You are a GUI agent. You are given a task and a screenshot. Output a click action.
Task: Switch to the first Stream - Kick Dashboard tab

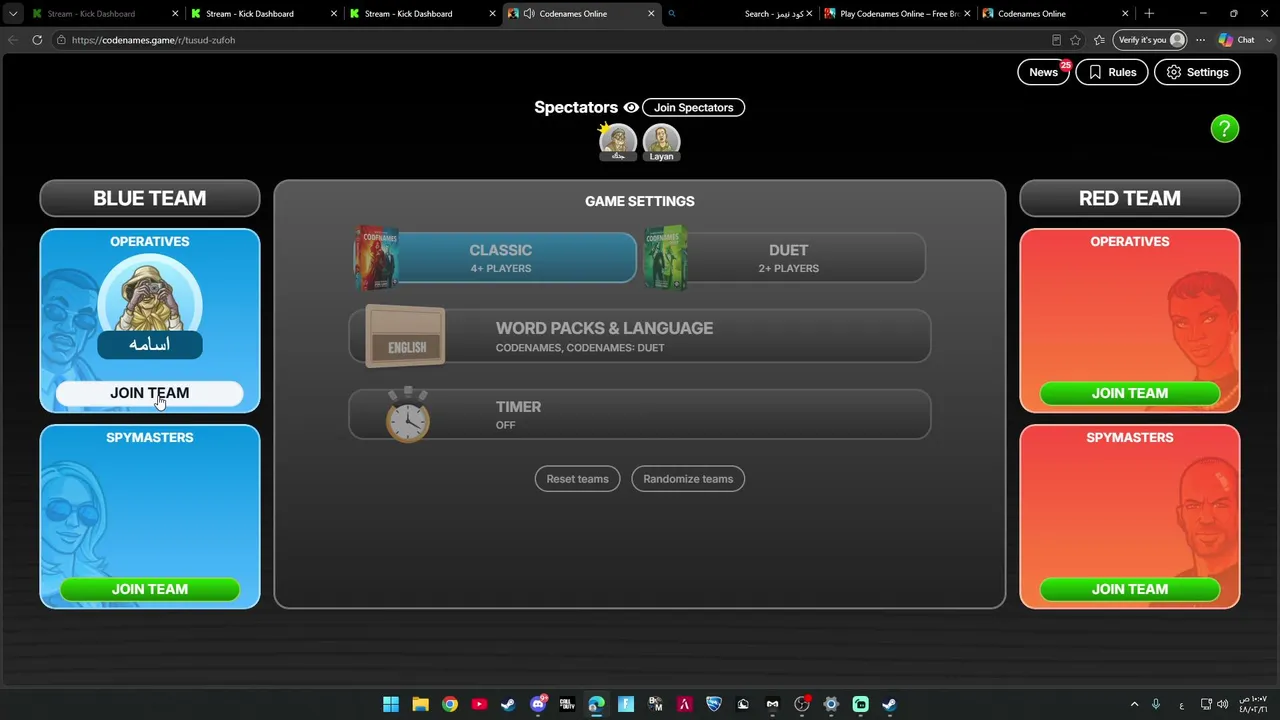point(104,14)
